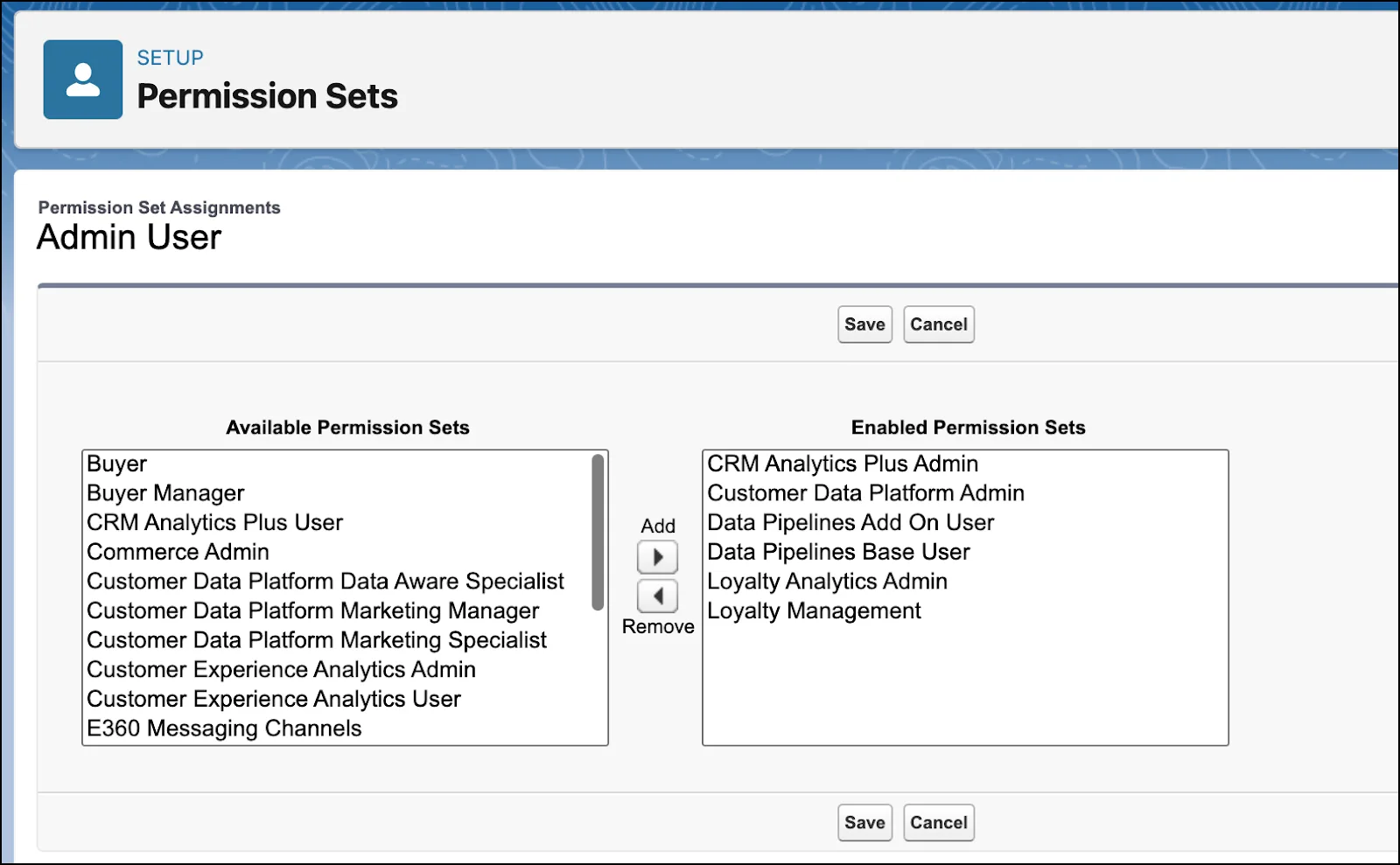Select Customer Data Platform Data Aware Specialist

coord(325,582)
